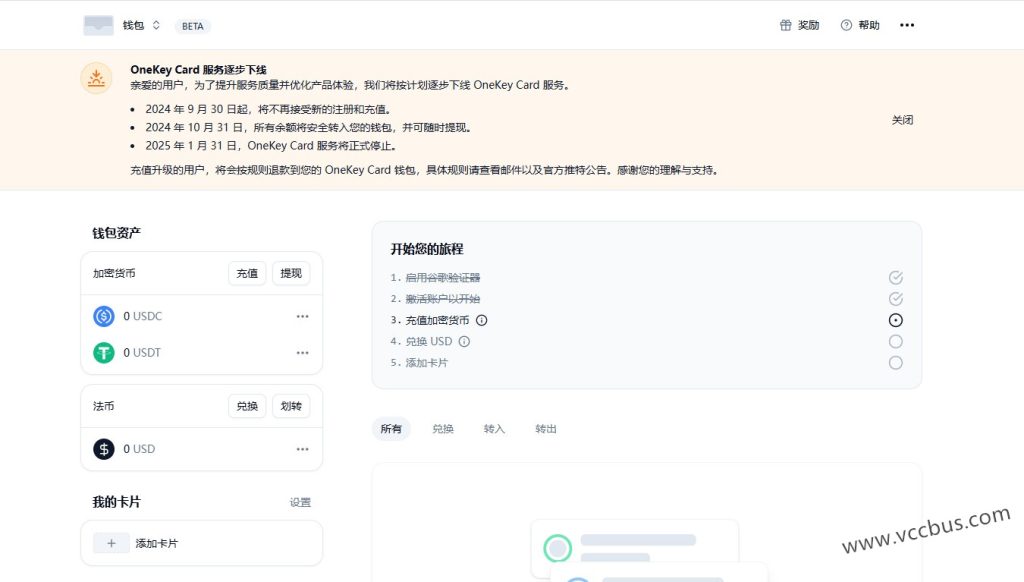Screen dimensions: 1024x582
Task: Select the 充值加密货币 step radio circle
Action: click(x=895, y=320)
